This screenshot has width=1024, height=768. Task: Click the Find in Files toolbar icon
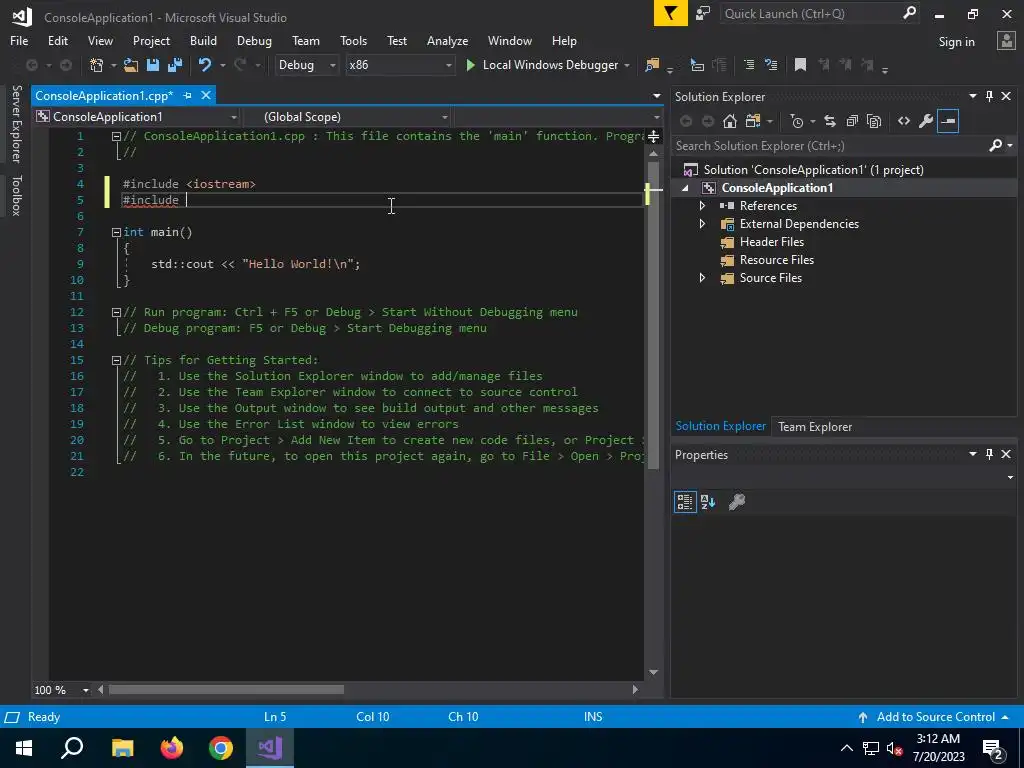[652, 65]
